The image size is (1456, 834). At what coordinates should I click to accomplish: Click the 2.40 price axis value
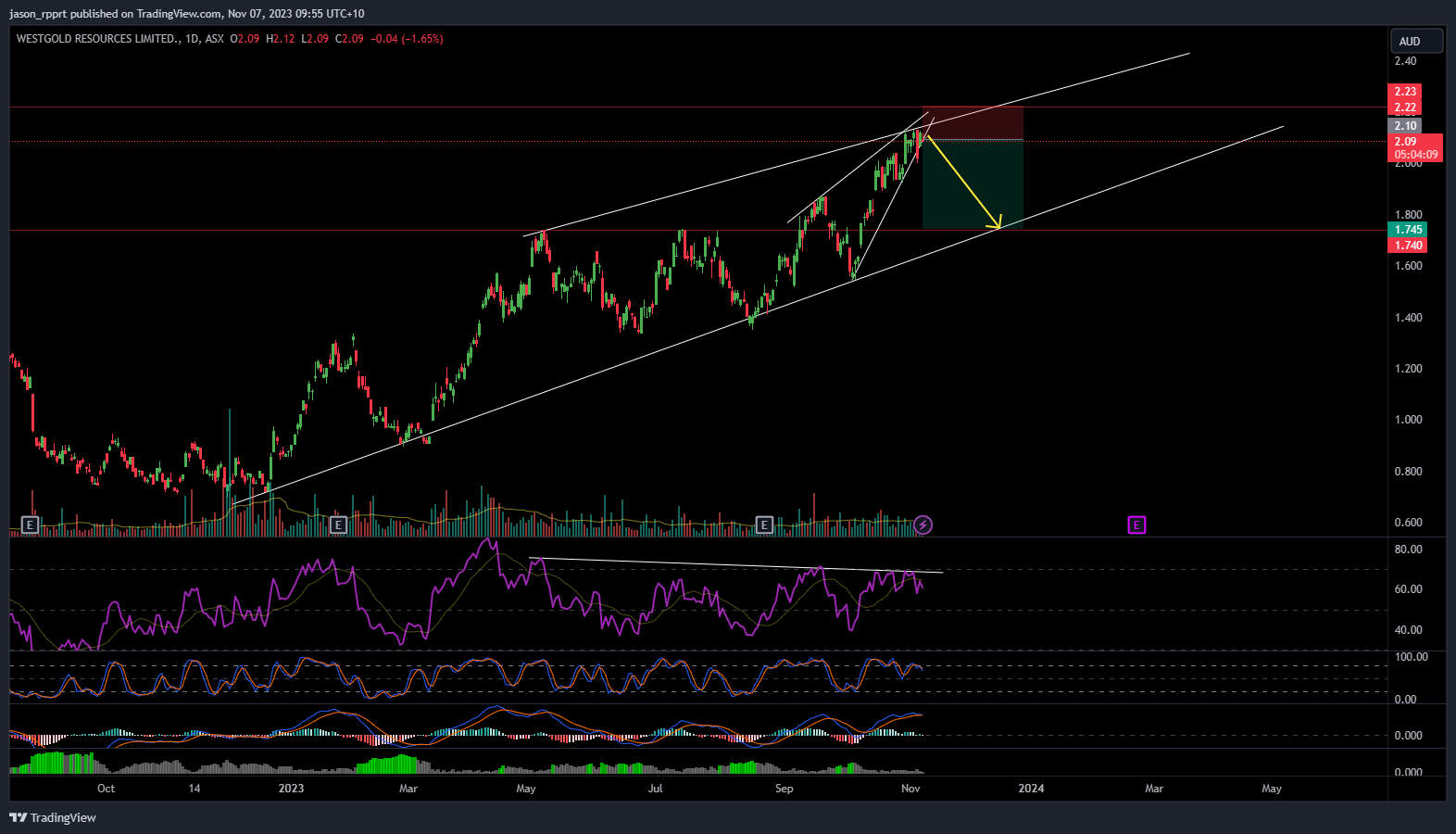tap(1405, 61)
